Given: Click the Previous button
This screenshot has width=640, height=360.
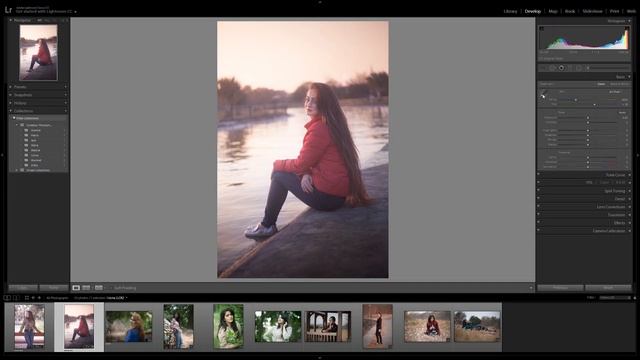Looking at the screenshot, I should pos(560,288).
